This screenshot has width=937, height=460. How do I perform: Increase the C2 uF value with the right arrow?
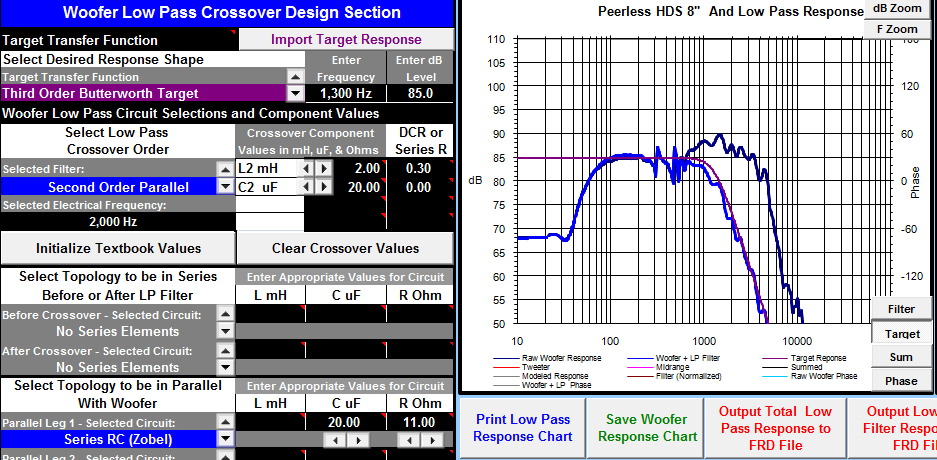323,188
